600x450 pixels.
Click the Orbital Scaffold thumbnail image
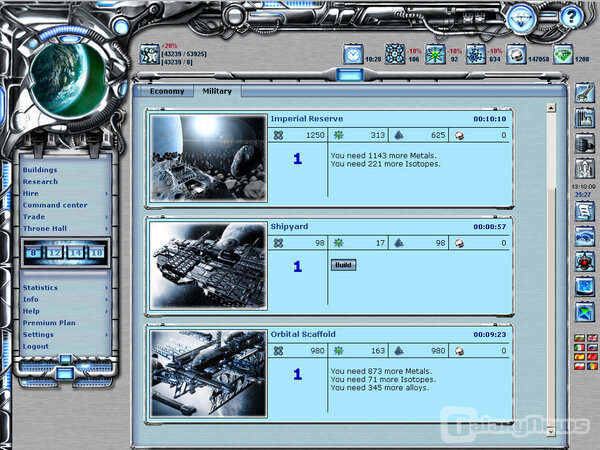(209, 373)
